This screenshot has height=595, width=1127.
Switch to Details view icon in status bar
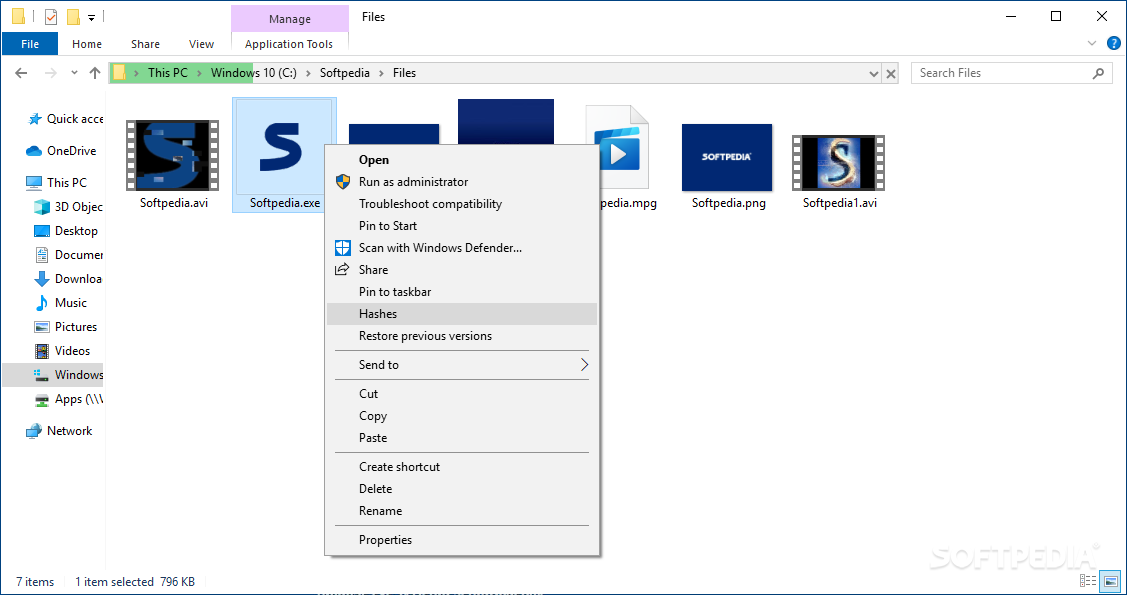click(1089, 581)
